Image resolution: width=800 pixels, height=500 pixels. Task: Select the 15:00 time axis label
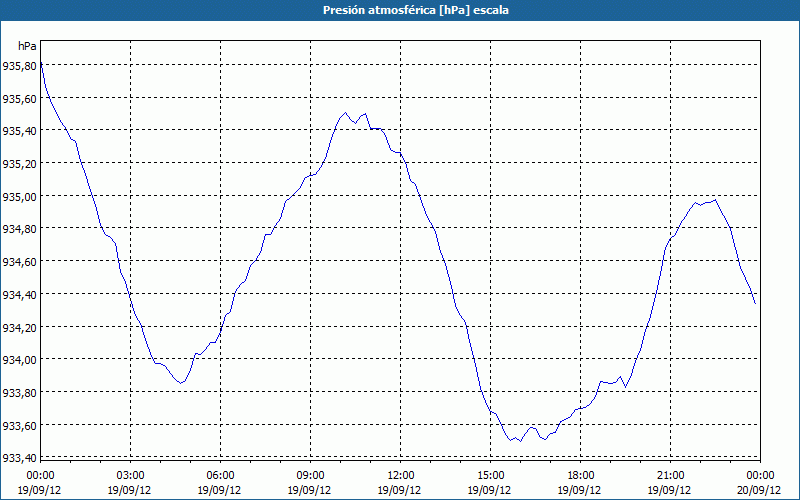(x=490, y=476)
